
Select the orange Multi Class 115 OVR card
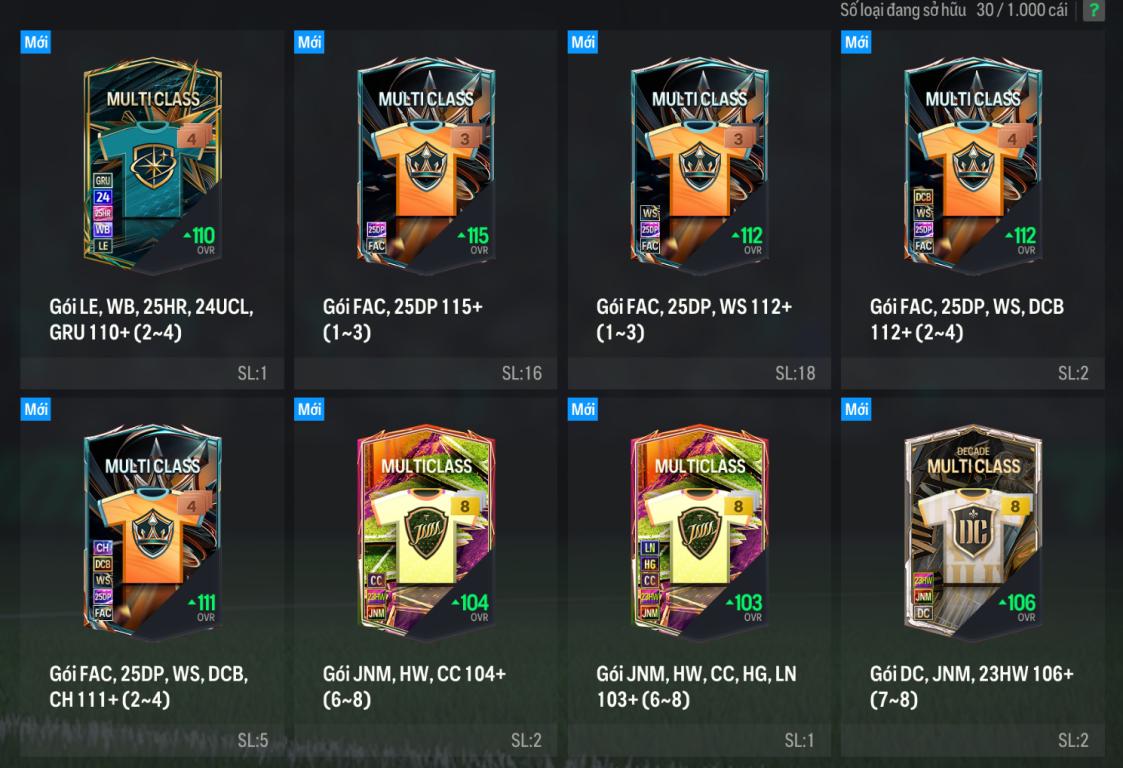click(426, 165)
